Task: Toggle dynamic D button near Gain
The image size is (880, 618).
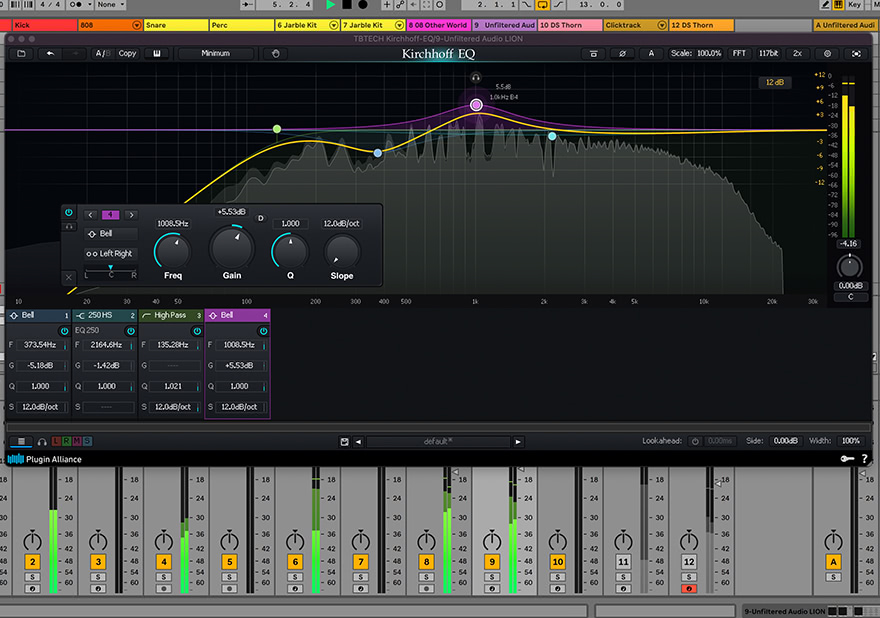Action: (x=260, y=218)
